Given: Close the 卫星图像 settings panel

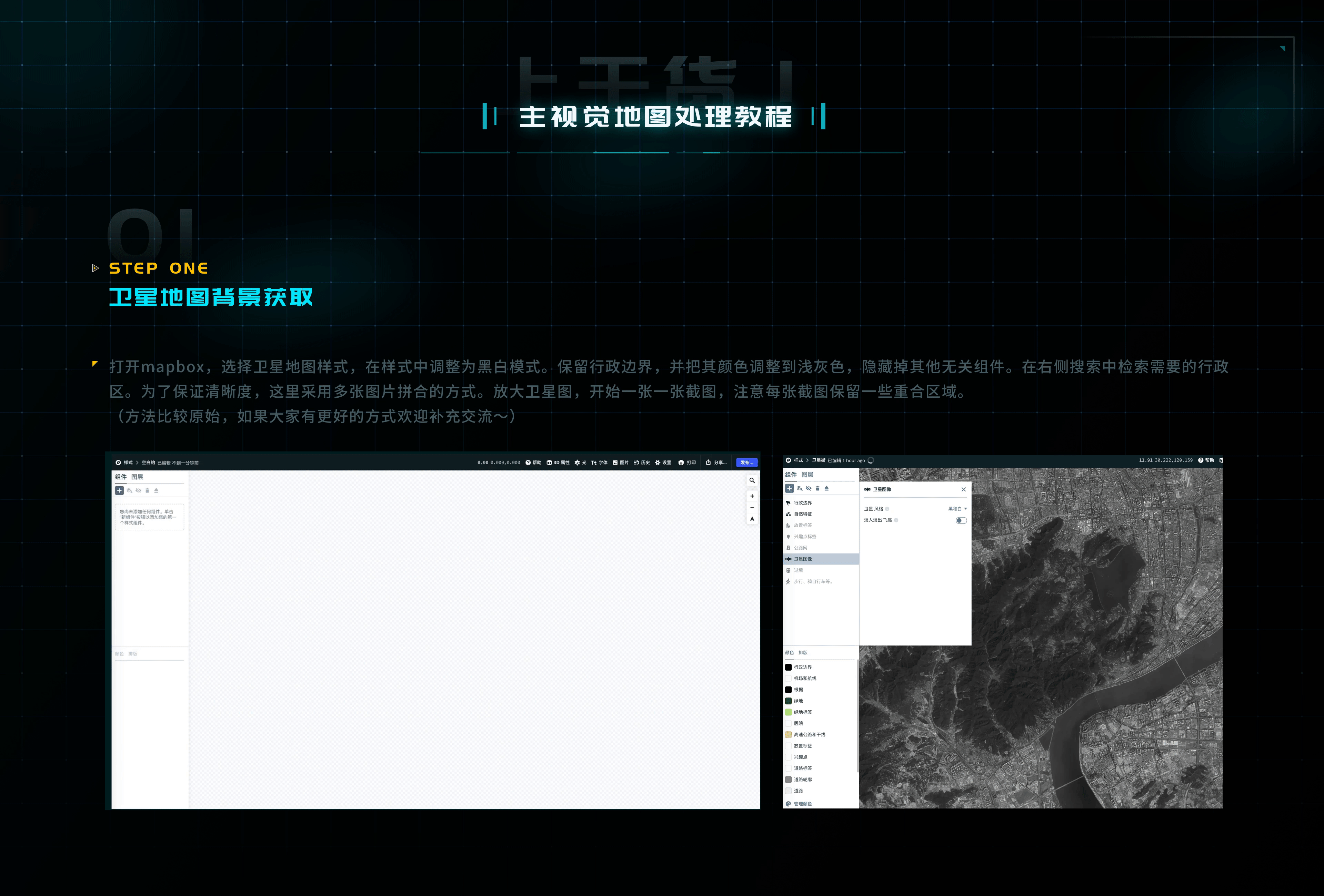Looking at the screenshot, I should point(963,490).
